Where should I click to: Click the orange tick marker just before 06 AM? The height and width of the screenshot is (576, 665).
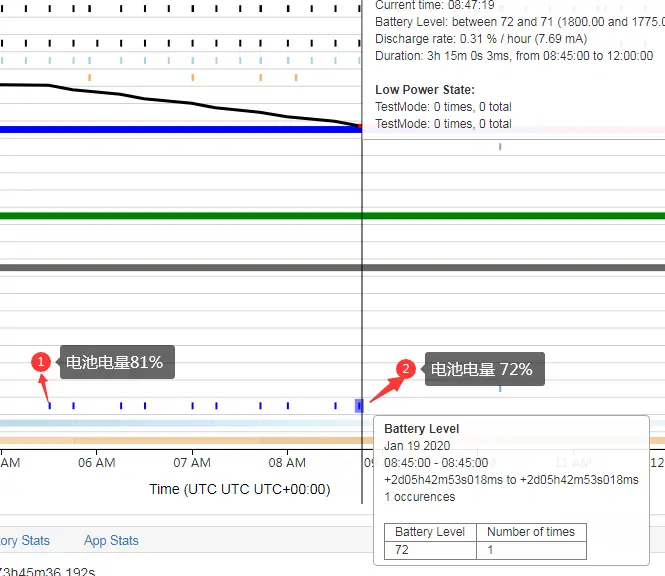(x=89, y=77)
